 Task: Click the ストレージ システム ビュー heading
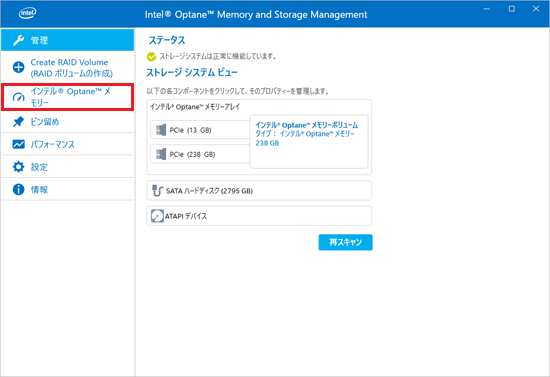click(192, 73)
